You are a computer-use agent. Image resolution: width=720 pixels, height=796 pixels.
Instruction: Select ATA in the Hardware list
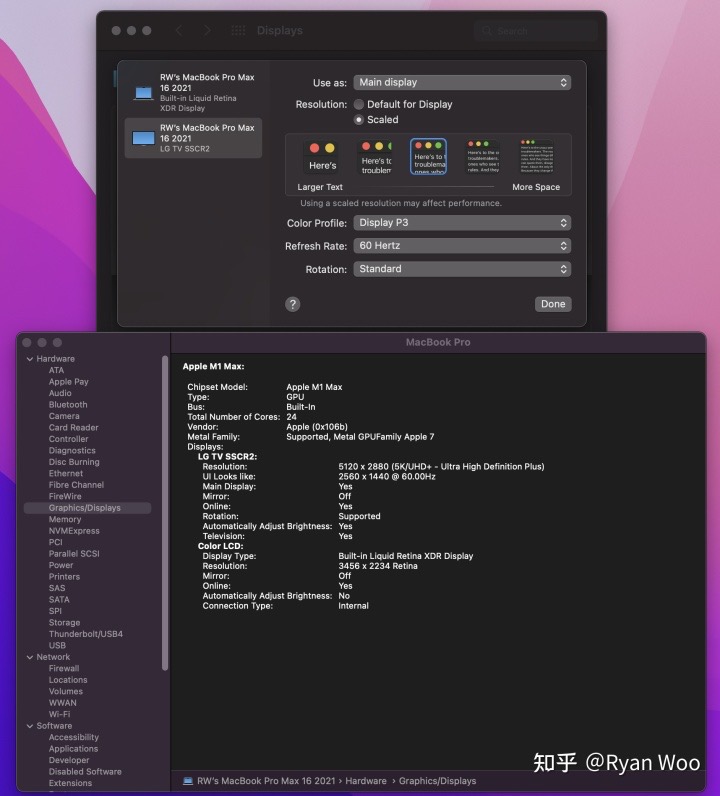(x=56, y=371)
